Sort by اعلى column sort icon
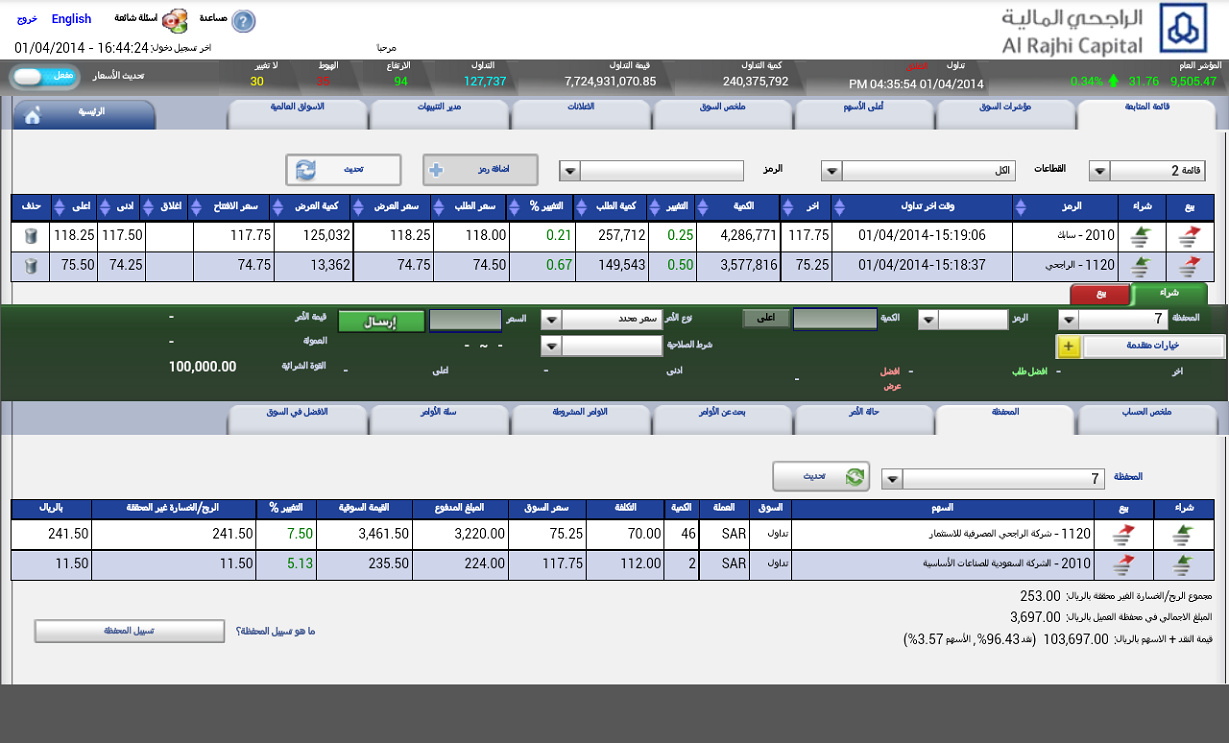 tap(58, 207)
